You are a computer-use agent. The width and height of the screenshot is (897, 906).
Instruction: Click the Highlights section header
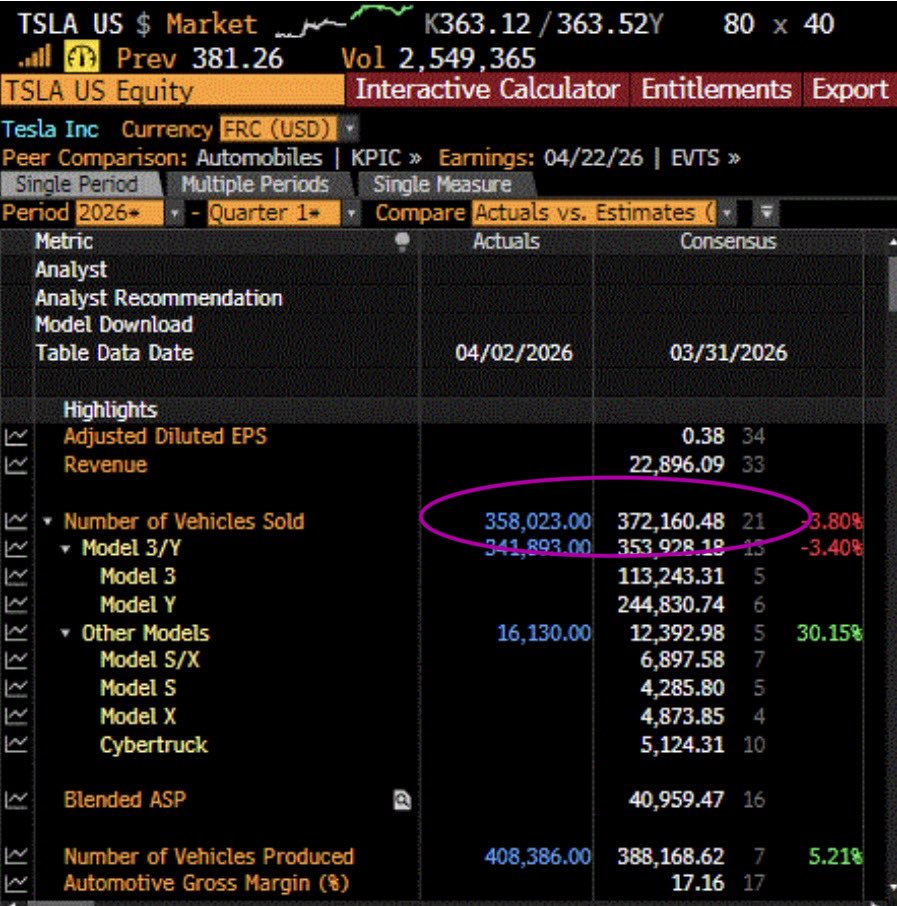110,410
